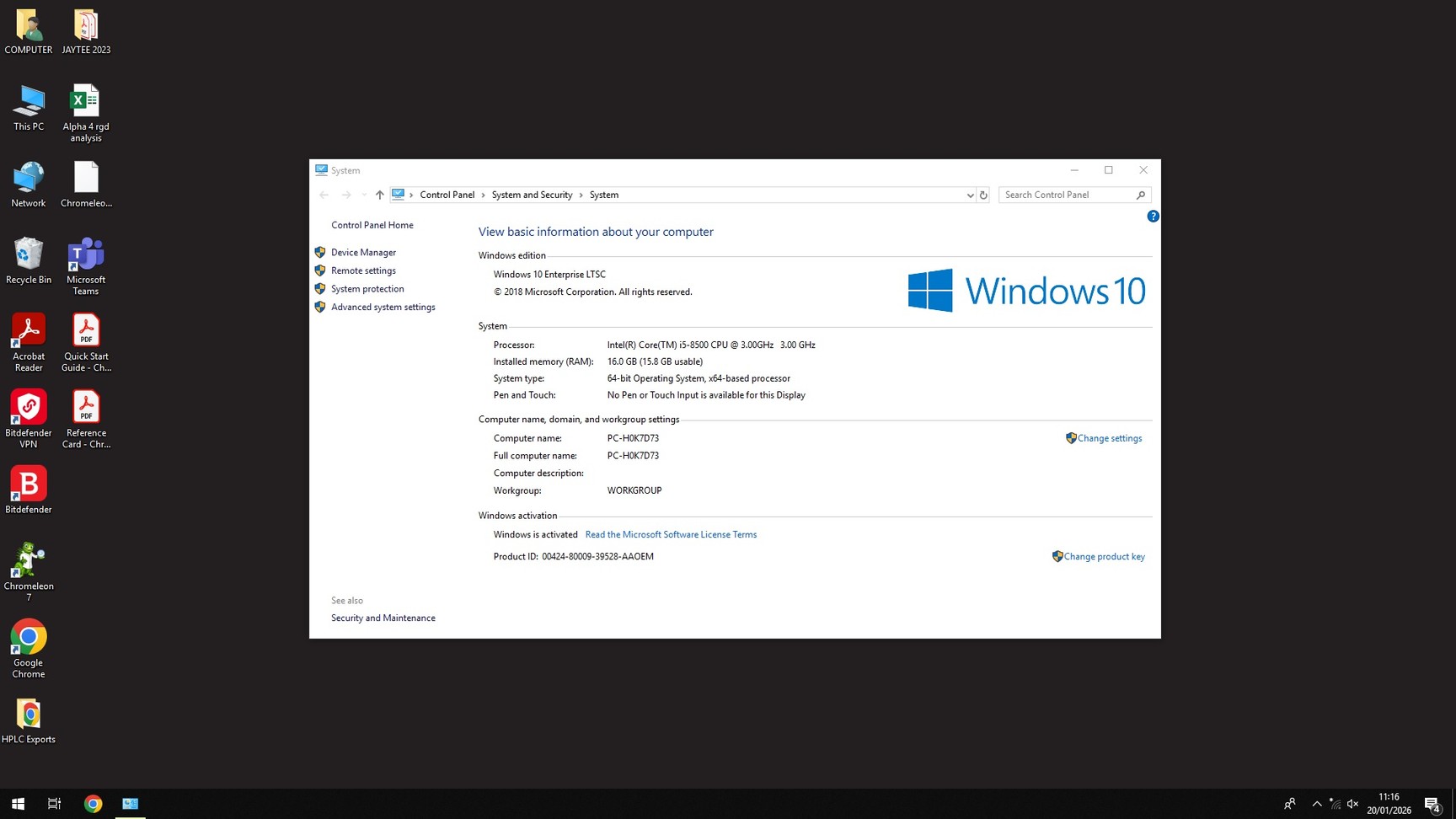The image size is (1456, 819).
Task: Show hidden system tray icons
Action: pyautogui.click(x=1316, y=804)
